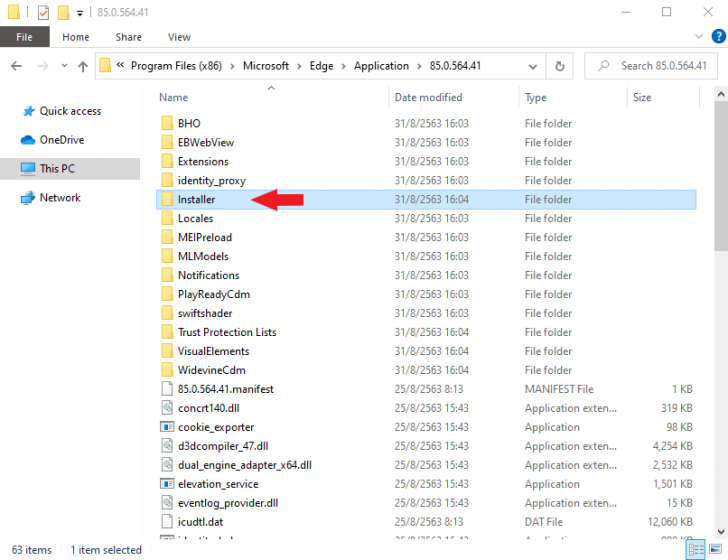
Task: Open address bar history dropdown
Action: coord(533,67)
